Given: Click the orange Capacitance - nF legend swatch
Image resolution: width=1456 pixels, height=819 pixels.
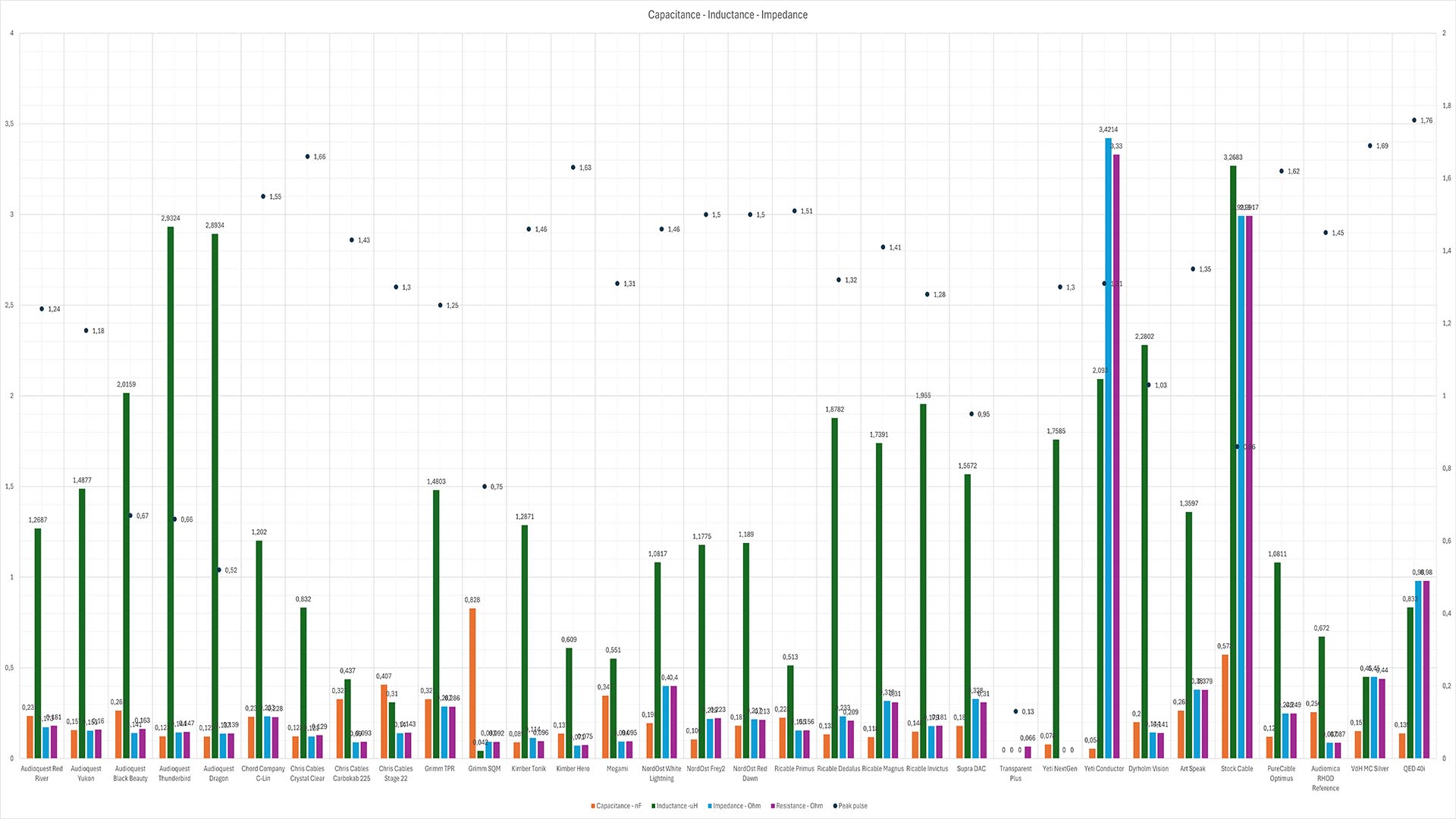Looking at the screenshot, I should pyautogui.click(x=593, y=806).
